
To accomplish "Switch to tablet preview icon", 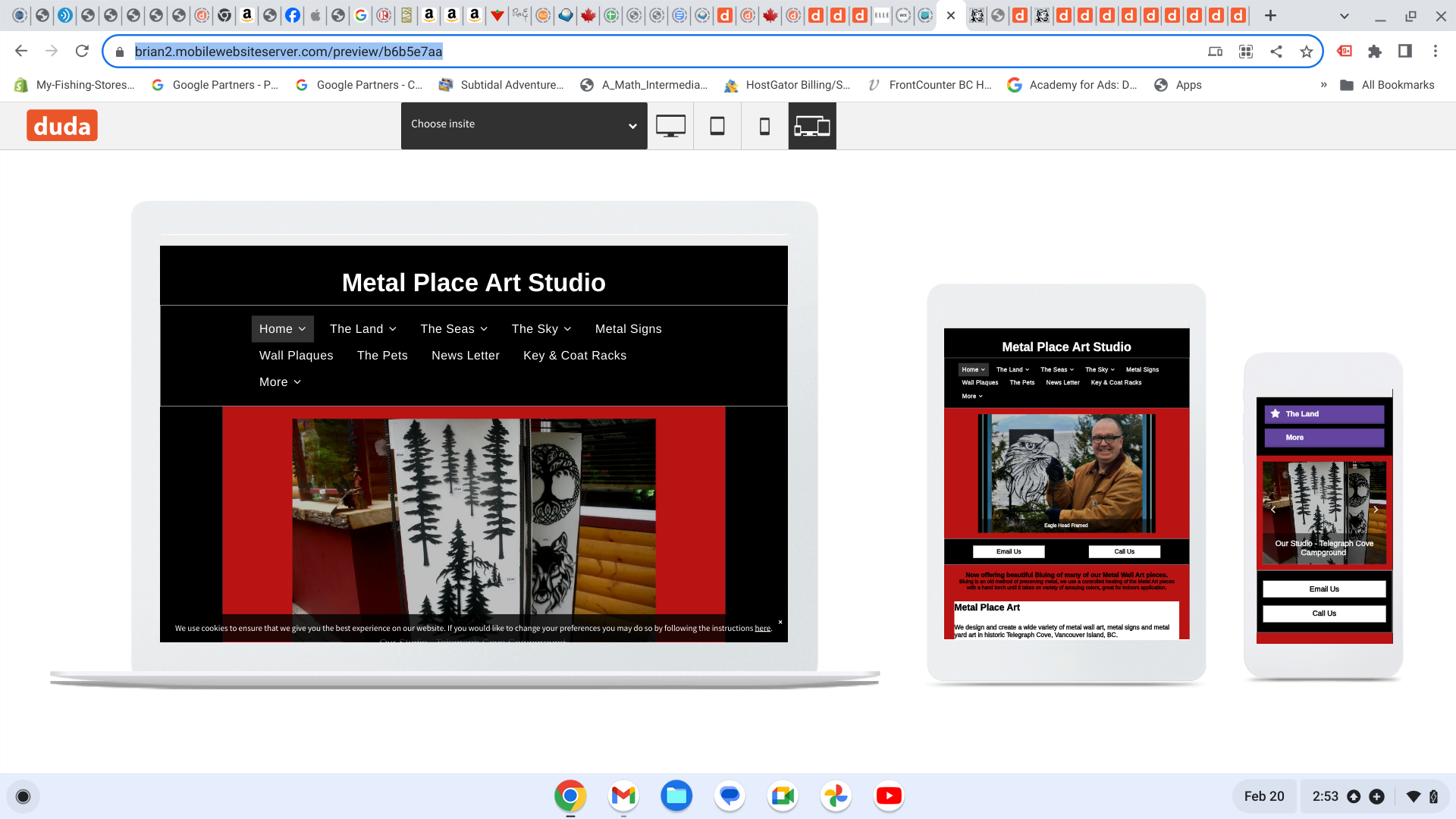I will point(717,126).
